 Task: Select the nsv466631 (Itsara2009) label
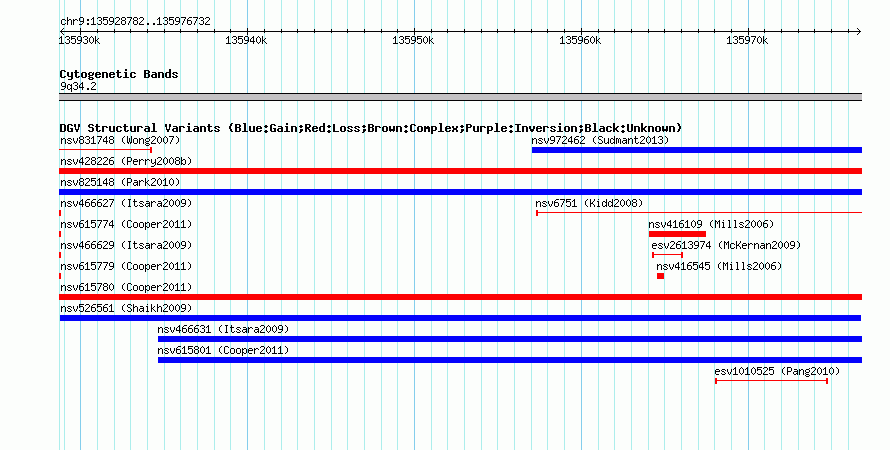(223, 329)
